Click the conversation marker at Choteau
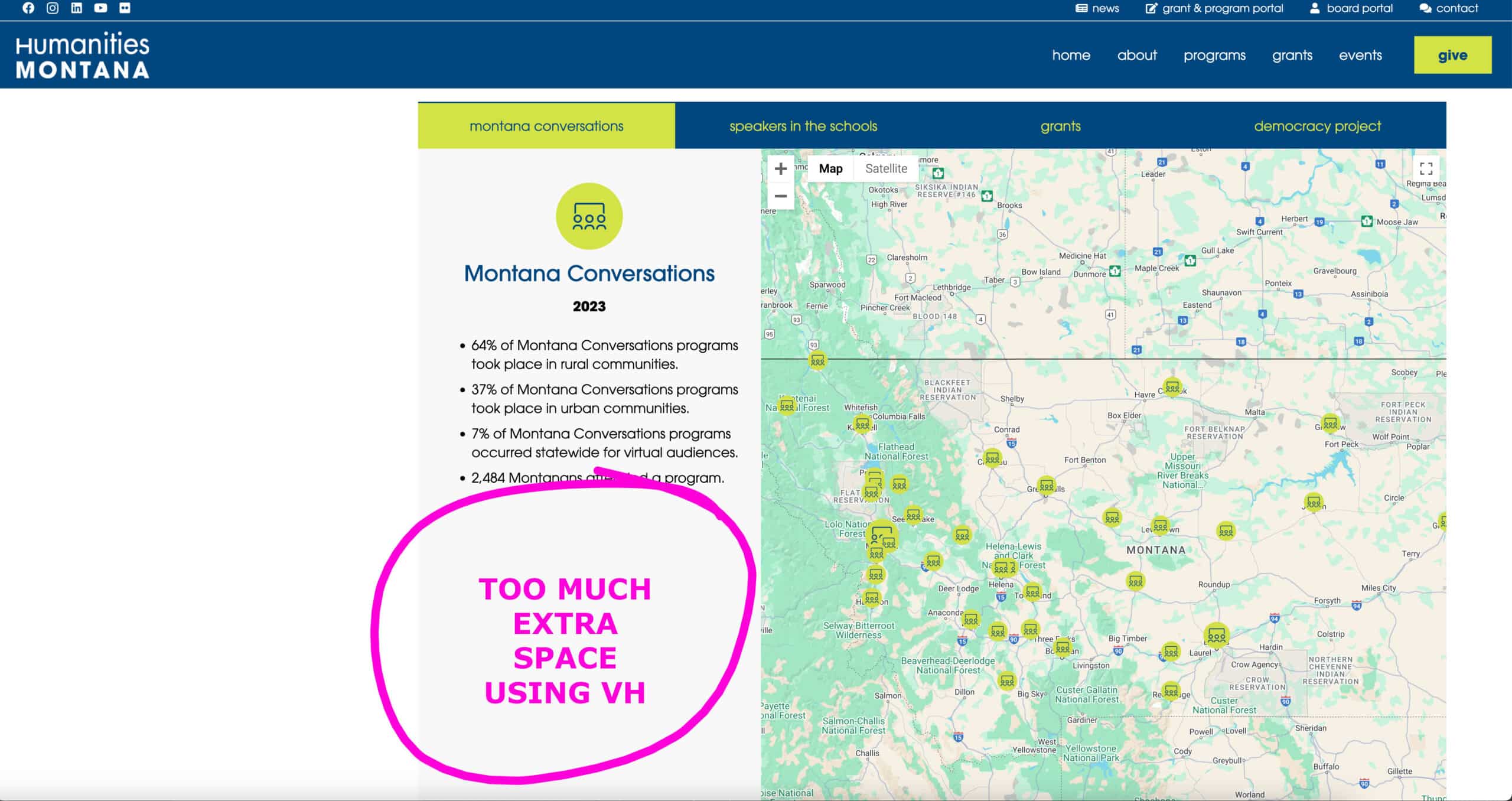 (992, 458)
